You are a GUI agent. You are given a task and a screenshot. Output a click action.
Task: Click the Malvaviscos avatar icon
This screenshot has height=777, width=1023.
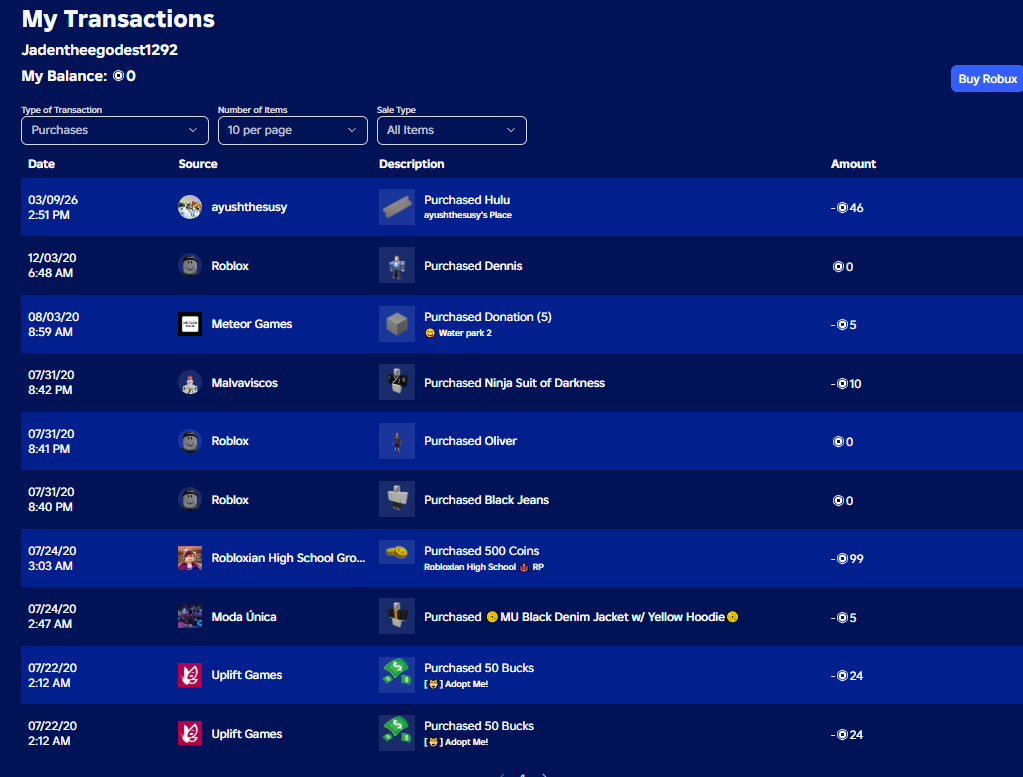click(x=190, y=382)
